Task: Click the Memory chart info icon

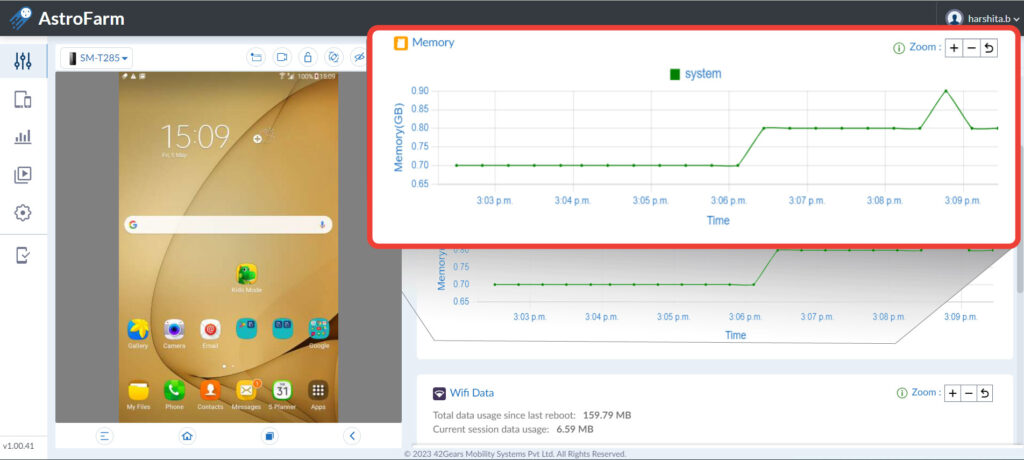Action: (899, 48)
